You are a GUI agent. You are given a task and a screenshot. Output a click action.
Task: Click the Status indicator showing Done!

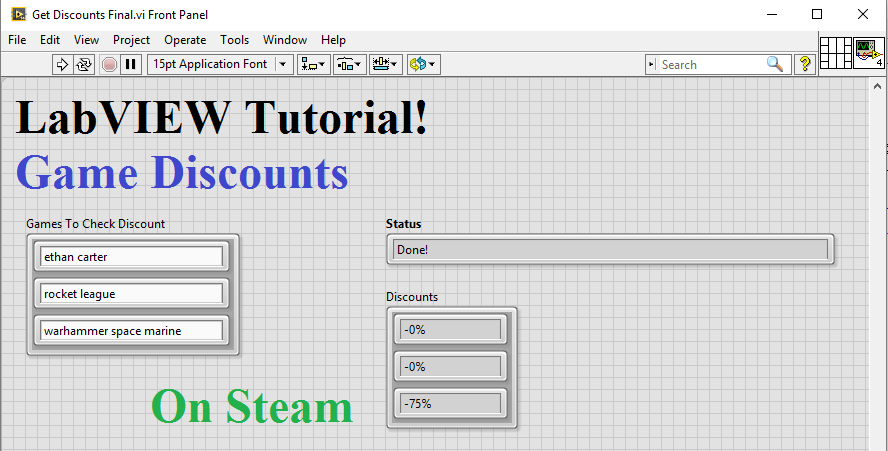click(610, 249)
